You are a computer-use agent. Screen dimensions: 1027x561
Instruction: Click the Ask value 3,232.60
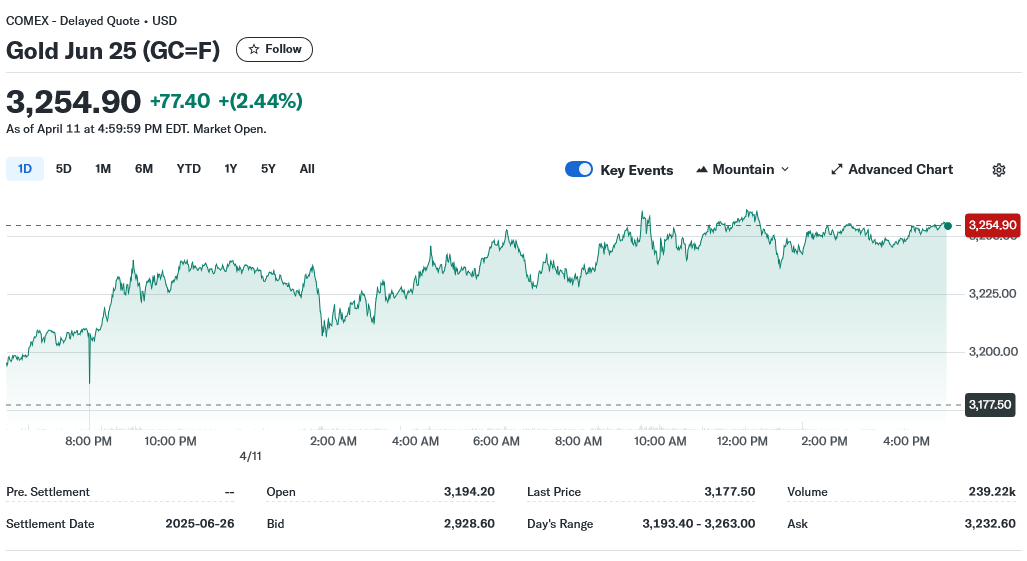tap(990, 524)
